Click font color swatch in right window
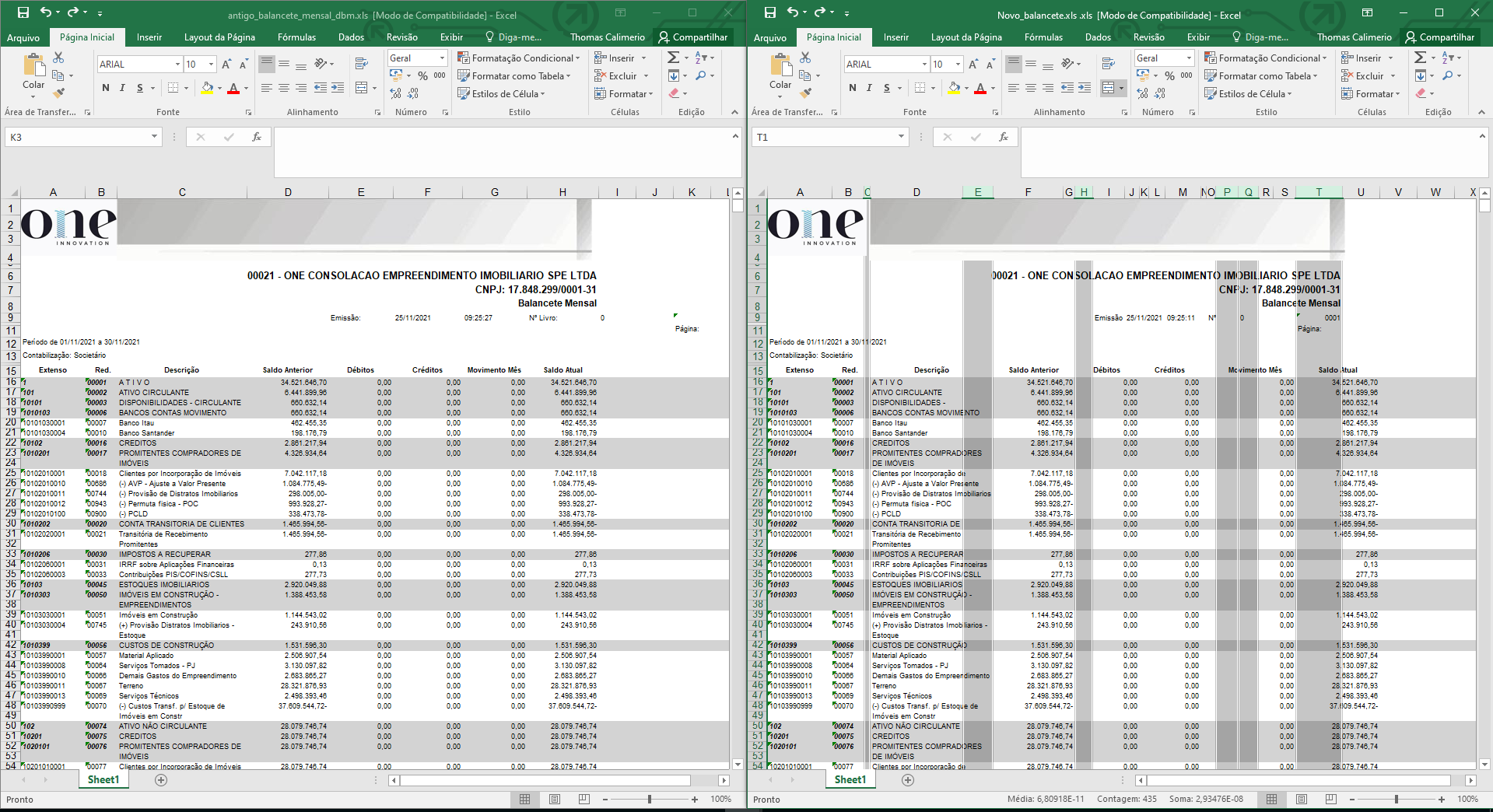The width and height of the screenshot is (1493, 812). click(980, 88)
